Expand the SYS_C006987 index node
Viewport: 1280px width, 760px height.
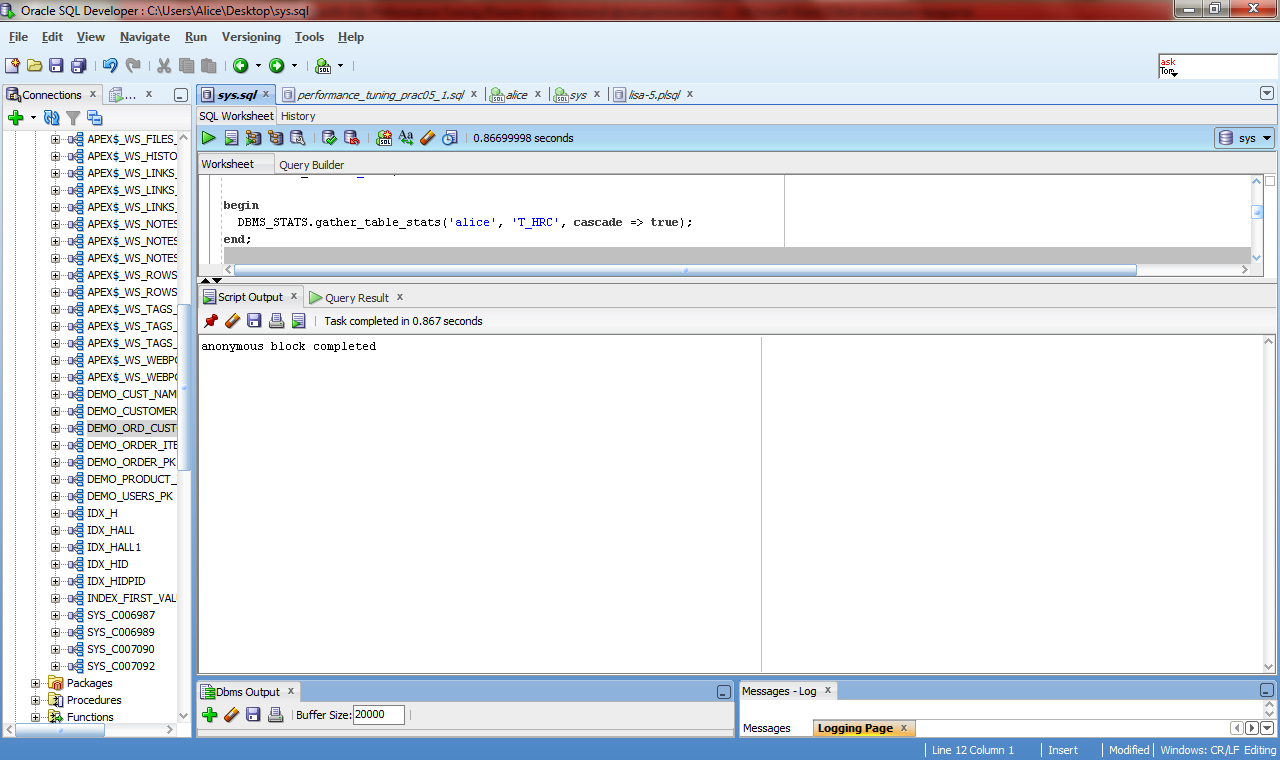(56, 615)
